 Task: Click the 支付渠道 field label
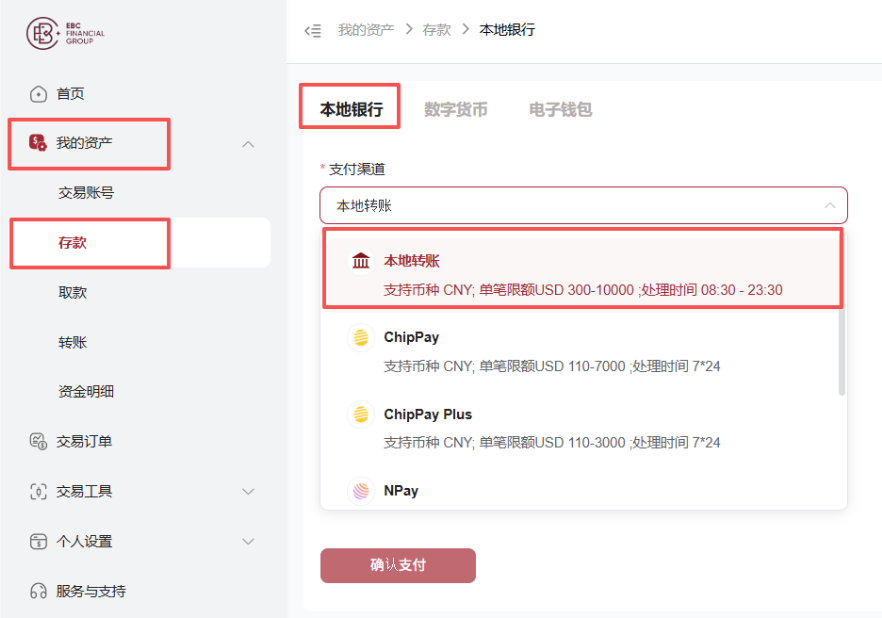point(357,169)
